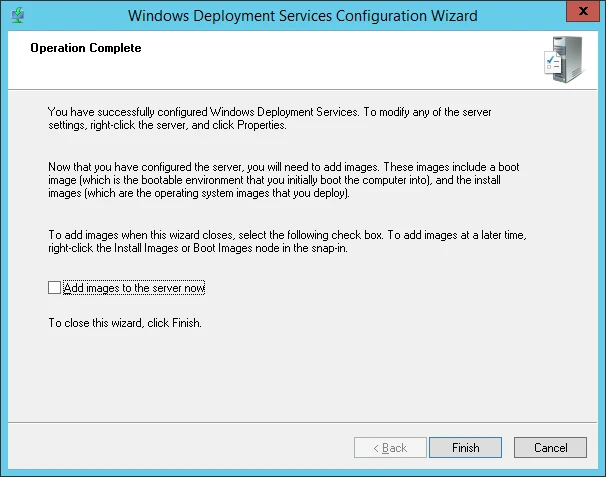Click the 'boot image' phrase in second paragraph
The width and height of the screenshot is (606, 477).
point(509,167)
